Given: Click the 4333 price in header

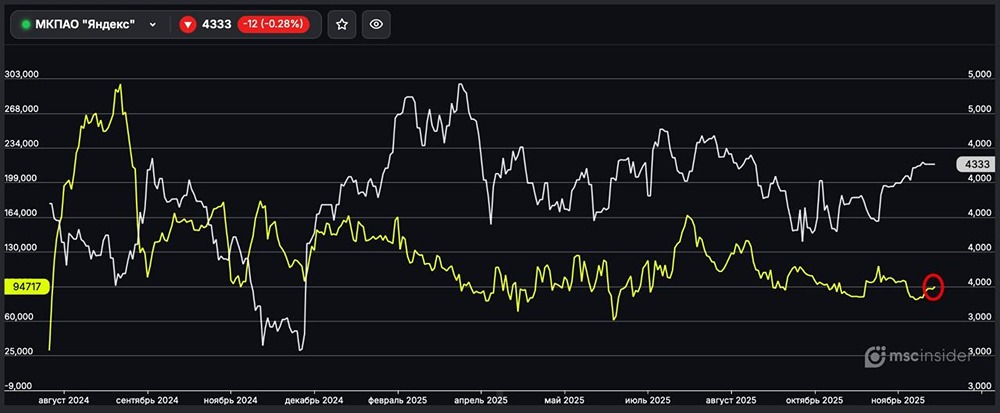Looking at the screenshot, I should click(217, 24).
